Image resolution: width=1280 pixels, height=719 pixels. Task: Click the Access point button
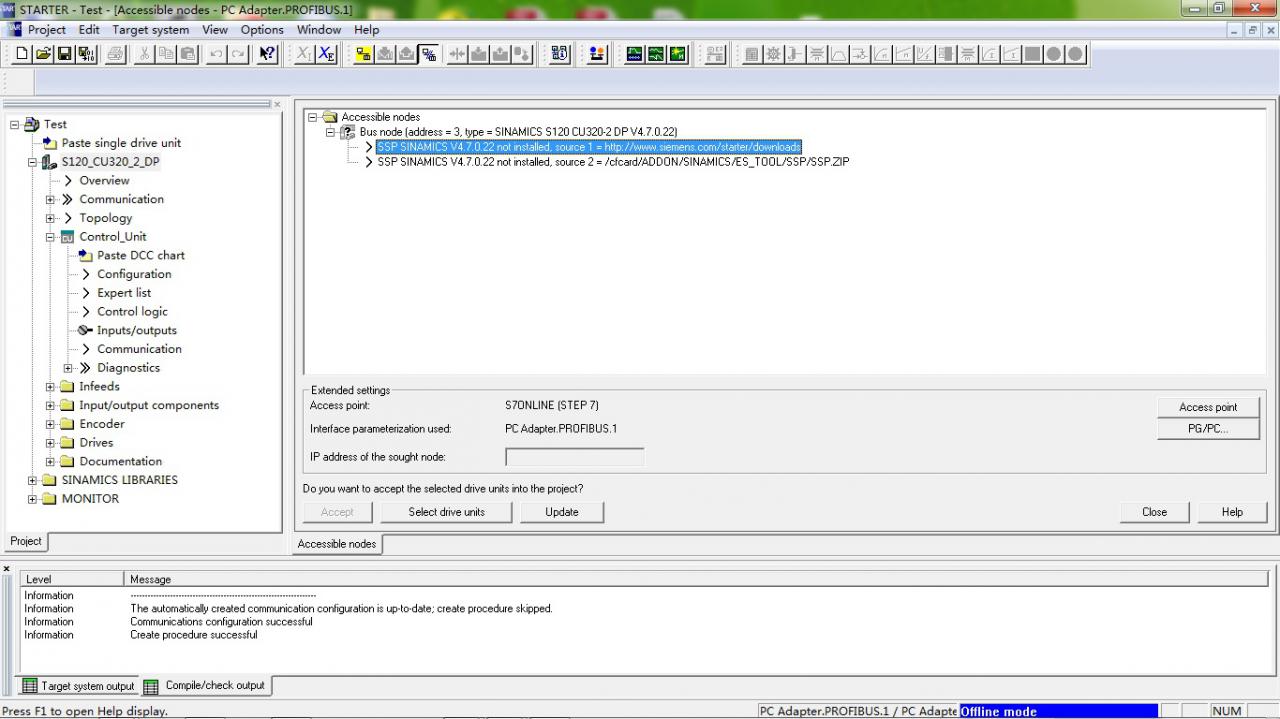[1208, 407]
